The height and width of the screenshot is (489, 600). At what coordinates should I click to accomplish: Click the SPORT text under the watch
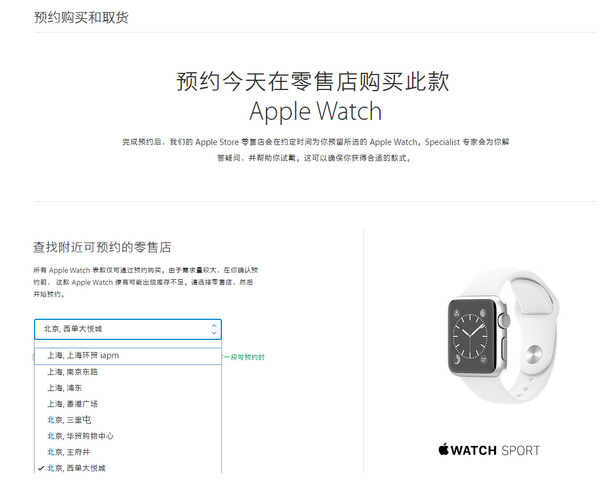(520, 451)
